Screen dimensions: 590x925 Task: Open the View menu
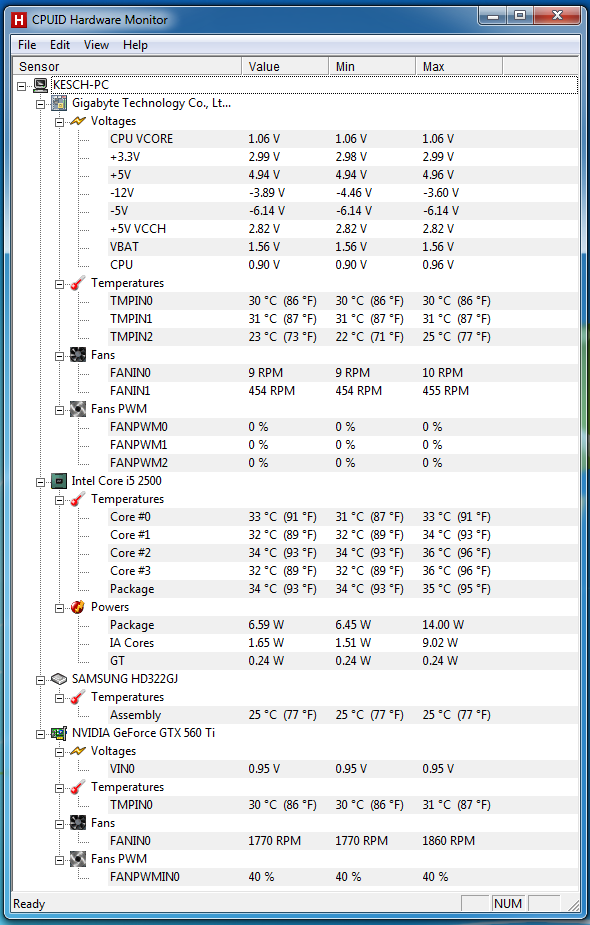[x=96, y=45]
